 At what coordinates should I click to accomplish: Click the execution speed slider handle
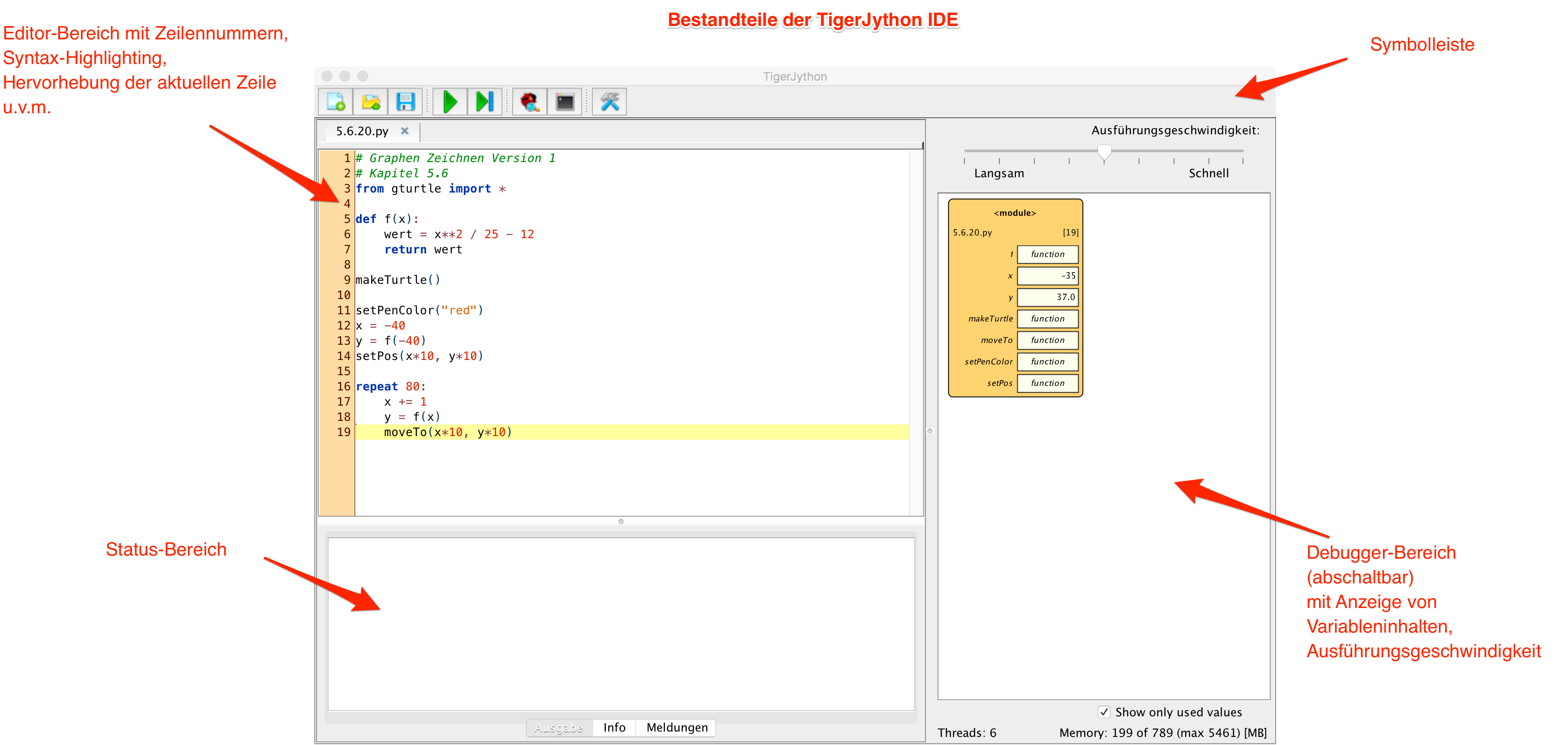(1104, 152)
